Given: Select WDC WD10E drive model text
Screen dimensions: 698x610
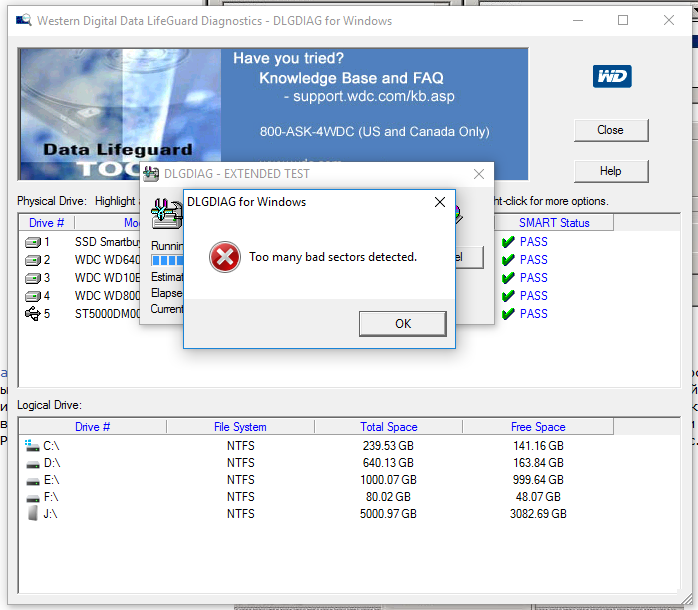Looking at the screenshot, I should [x=107, y=278].
